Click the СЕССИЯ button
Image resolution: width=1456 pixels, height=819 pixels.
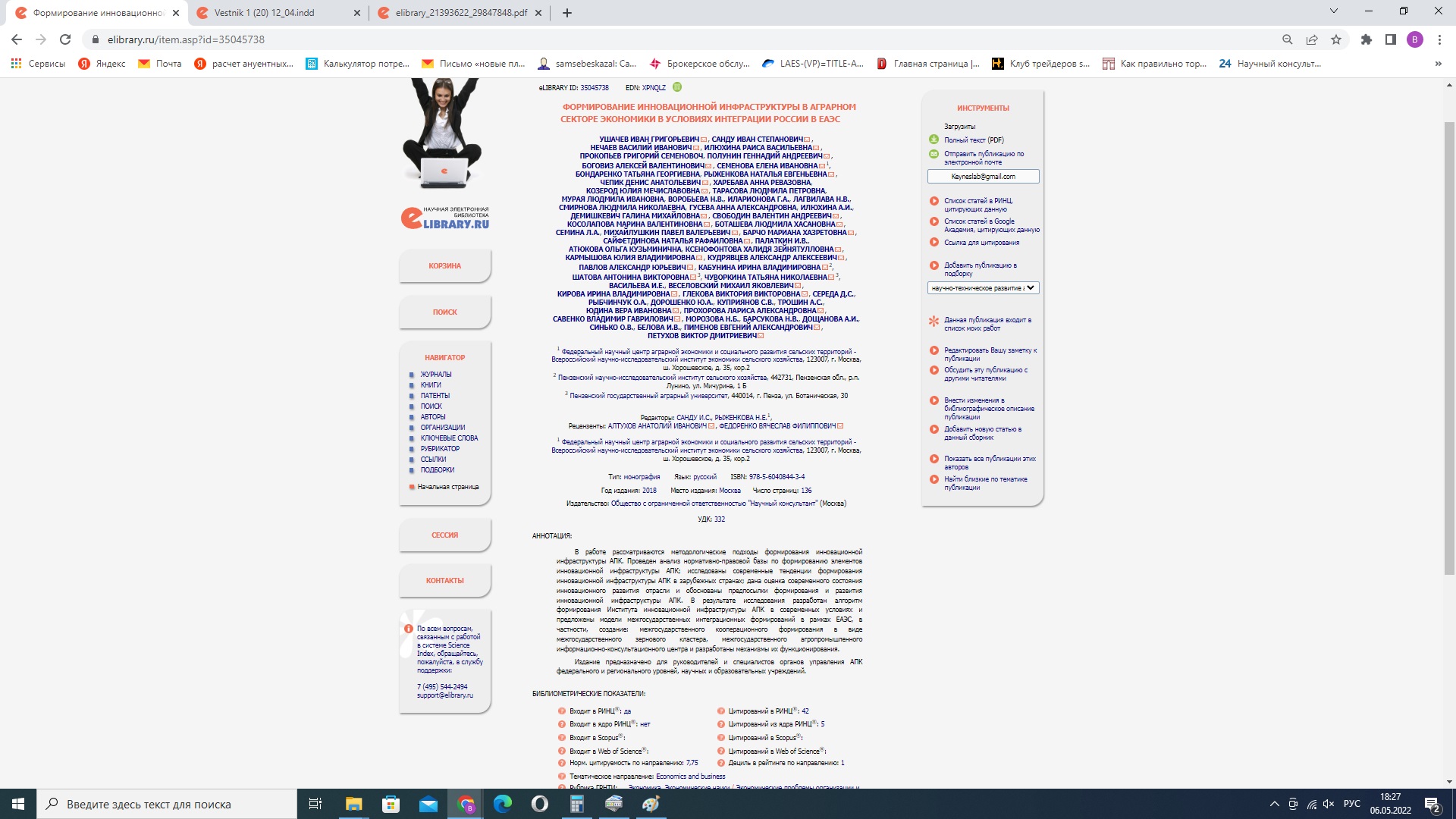(x=445, y=535)
